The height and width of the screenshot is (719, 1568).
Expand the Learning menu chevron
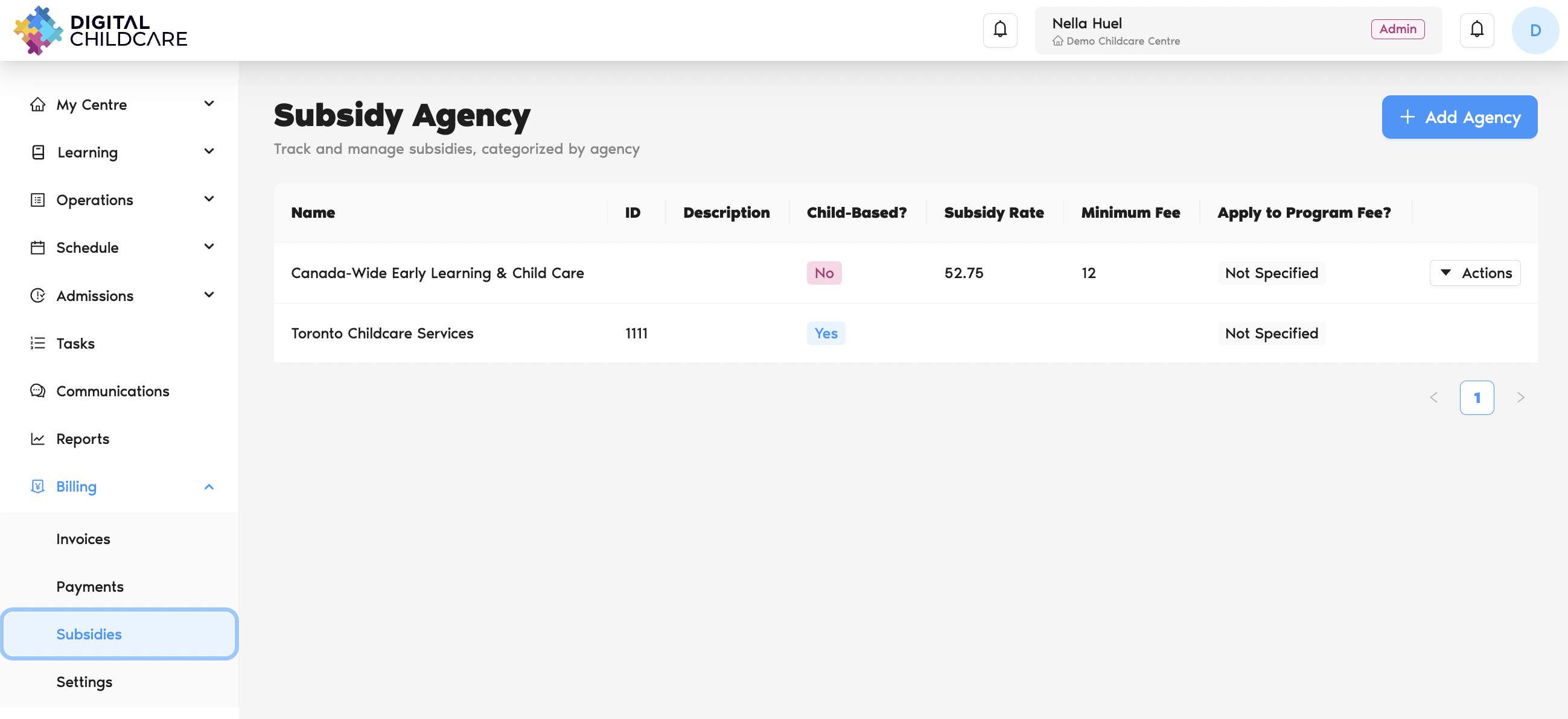coord(209,151)
